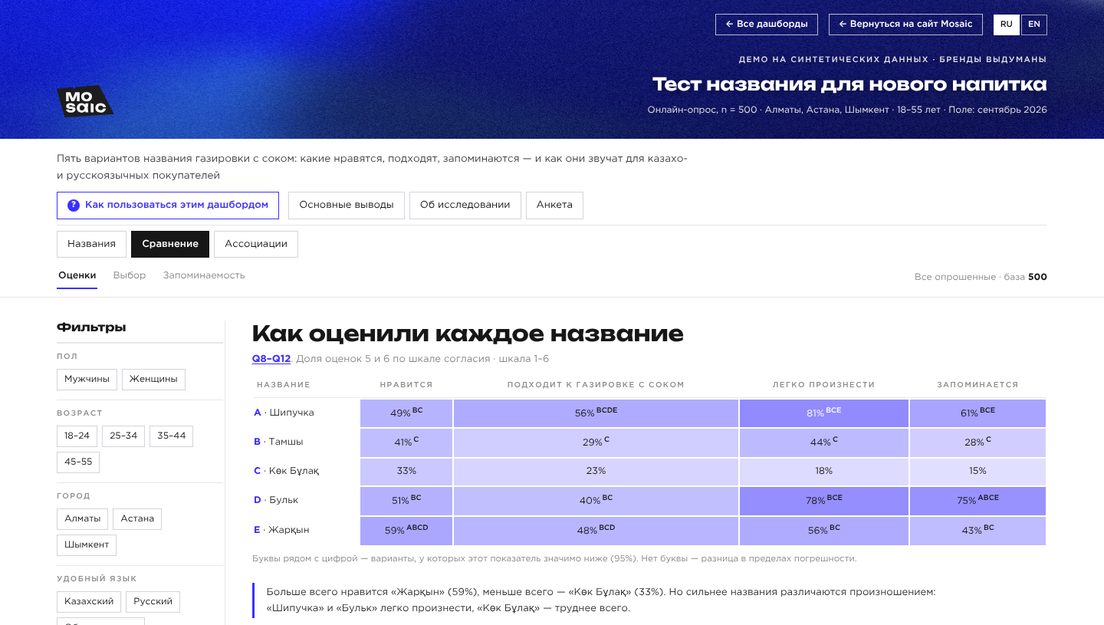Screen dimensions: 1104x625
Task: Filter by "Женщины"
Action: click(x=153, y=379)
